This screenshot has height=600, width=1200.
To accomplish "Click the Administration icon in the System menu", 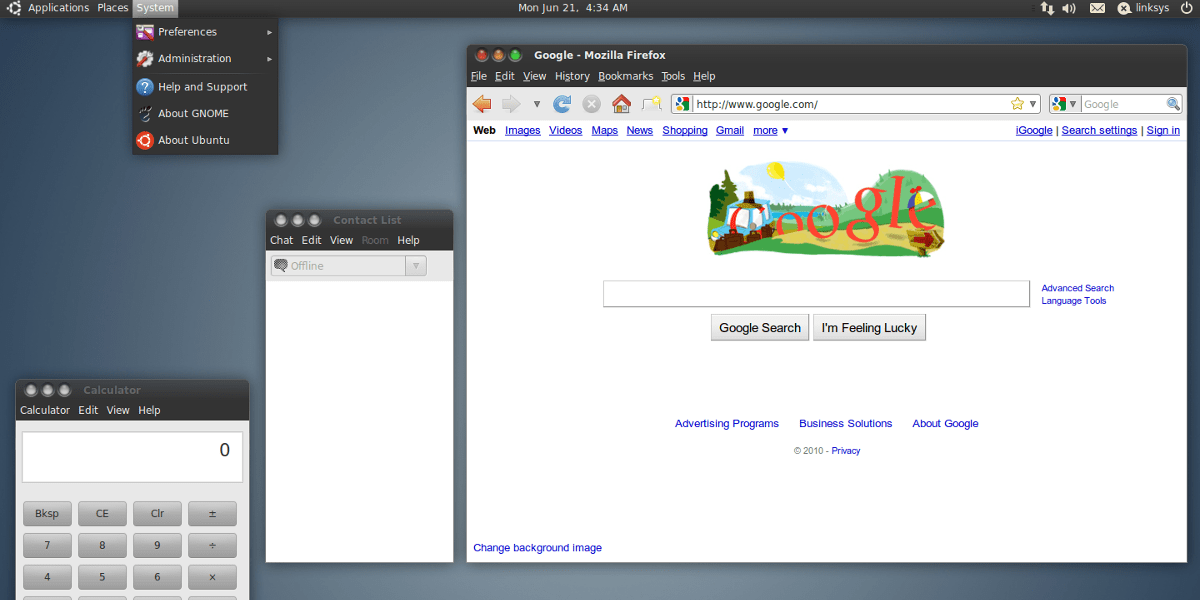I will (x=145, y=59).
